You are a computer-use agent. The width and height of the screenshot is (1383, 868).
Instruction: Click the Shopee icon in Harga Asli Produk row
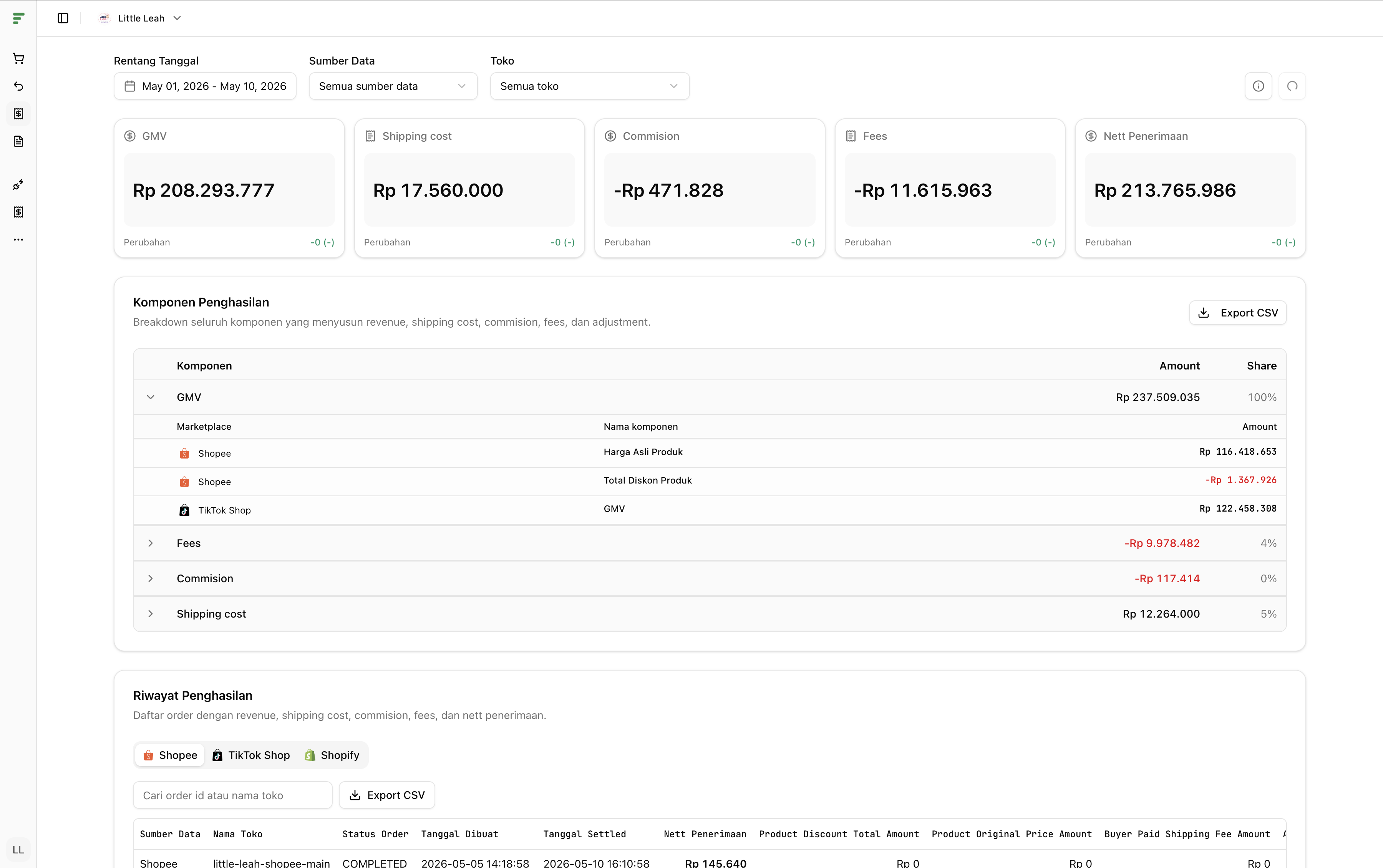[x=184, y=454]
